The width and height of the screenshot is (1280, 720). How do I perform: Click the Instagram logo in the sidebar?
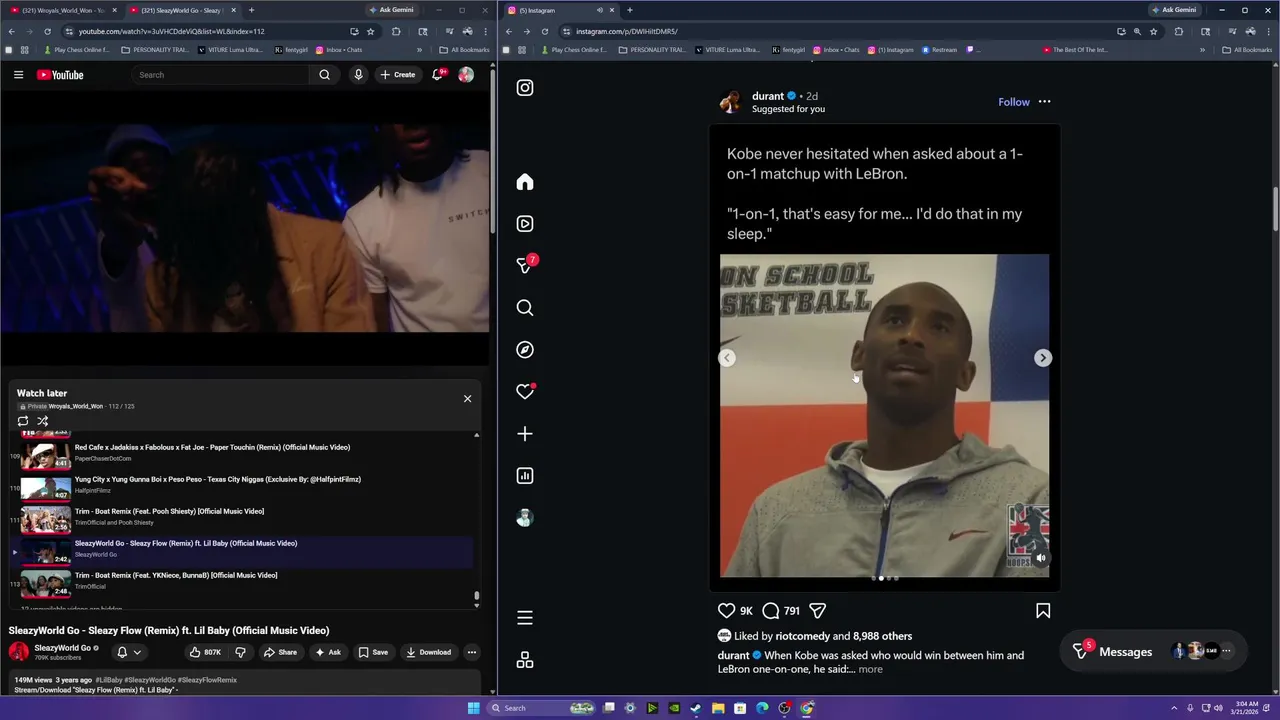point(525,88)
